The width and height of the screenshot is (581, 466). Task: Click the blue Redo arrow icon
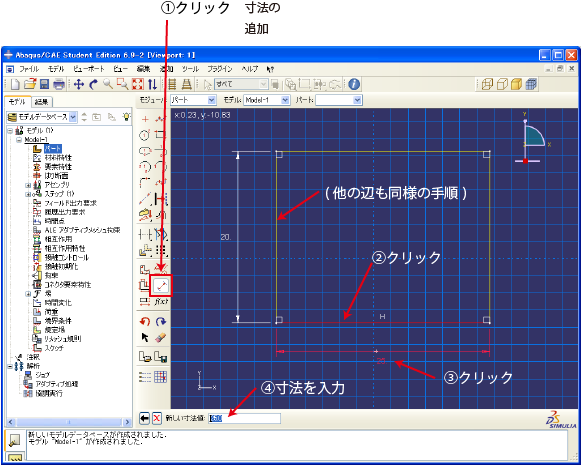pyautogui.click(x=161, y=321)
